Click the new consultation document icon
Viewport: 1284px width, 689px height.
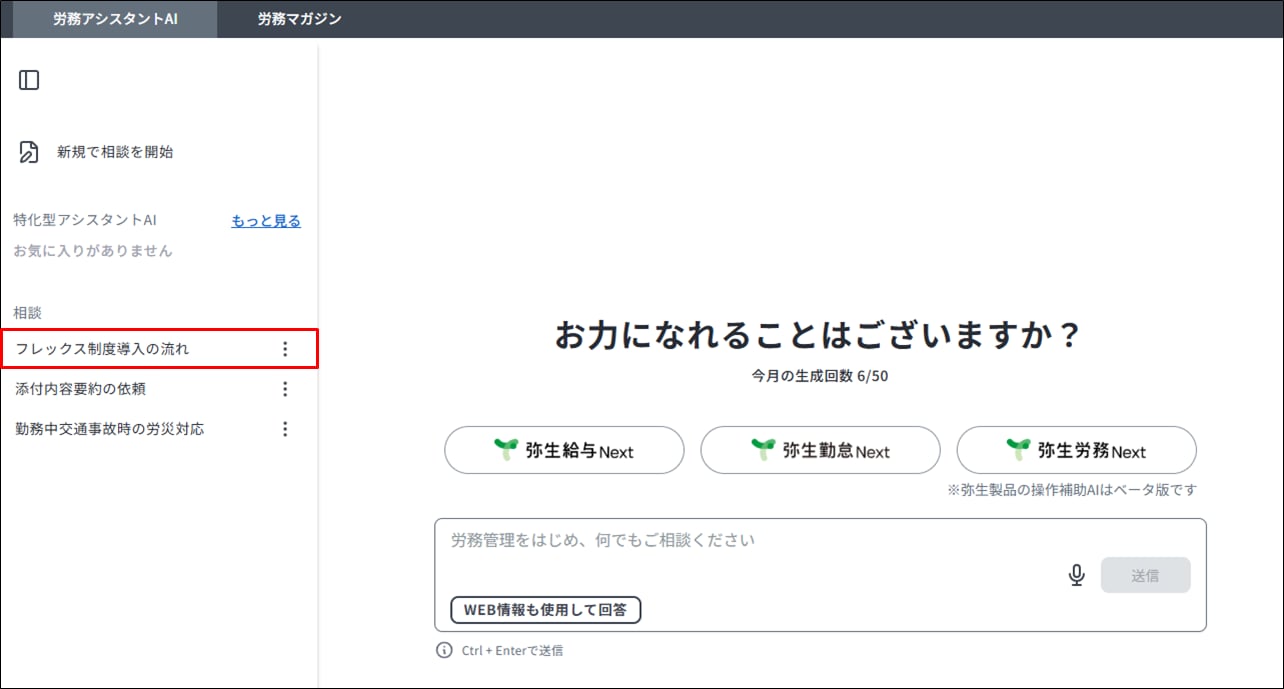click(29, 152)
